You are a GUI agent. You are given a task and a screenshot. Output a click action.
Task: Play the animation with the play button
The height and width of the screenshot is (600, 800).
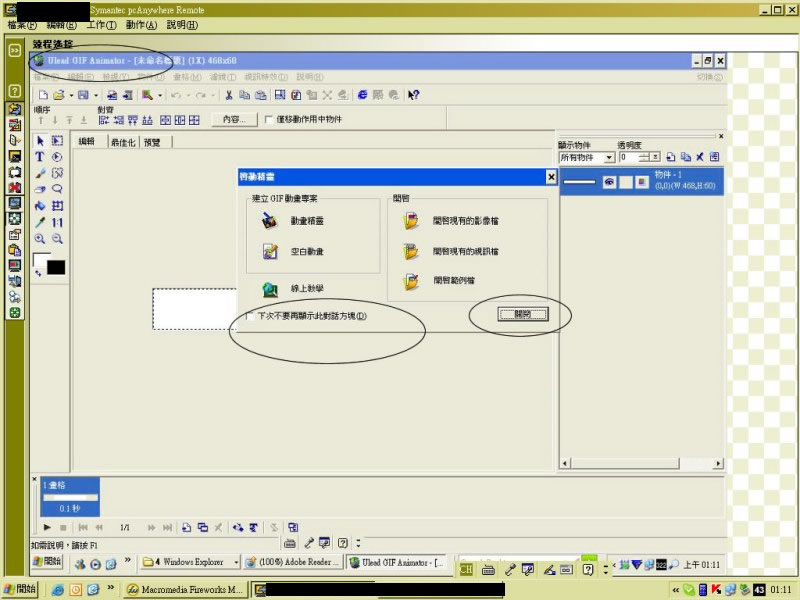47,527
